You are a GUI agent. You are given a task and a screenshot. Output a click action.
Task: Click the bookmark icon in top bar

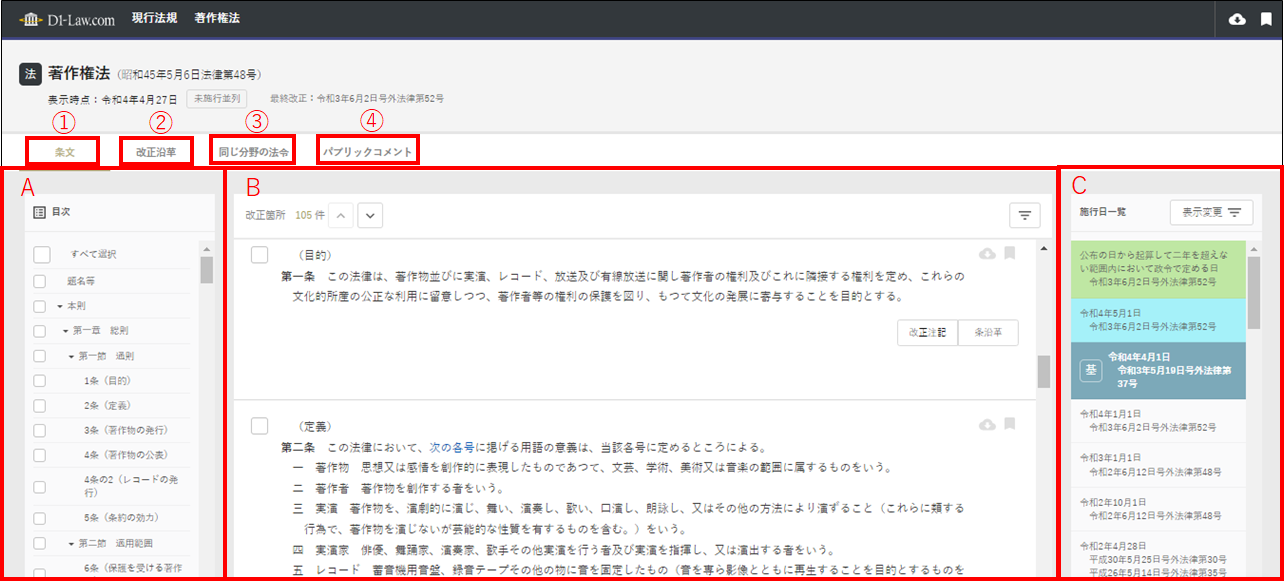pos(1265,19)
